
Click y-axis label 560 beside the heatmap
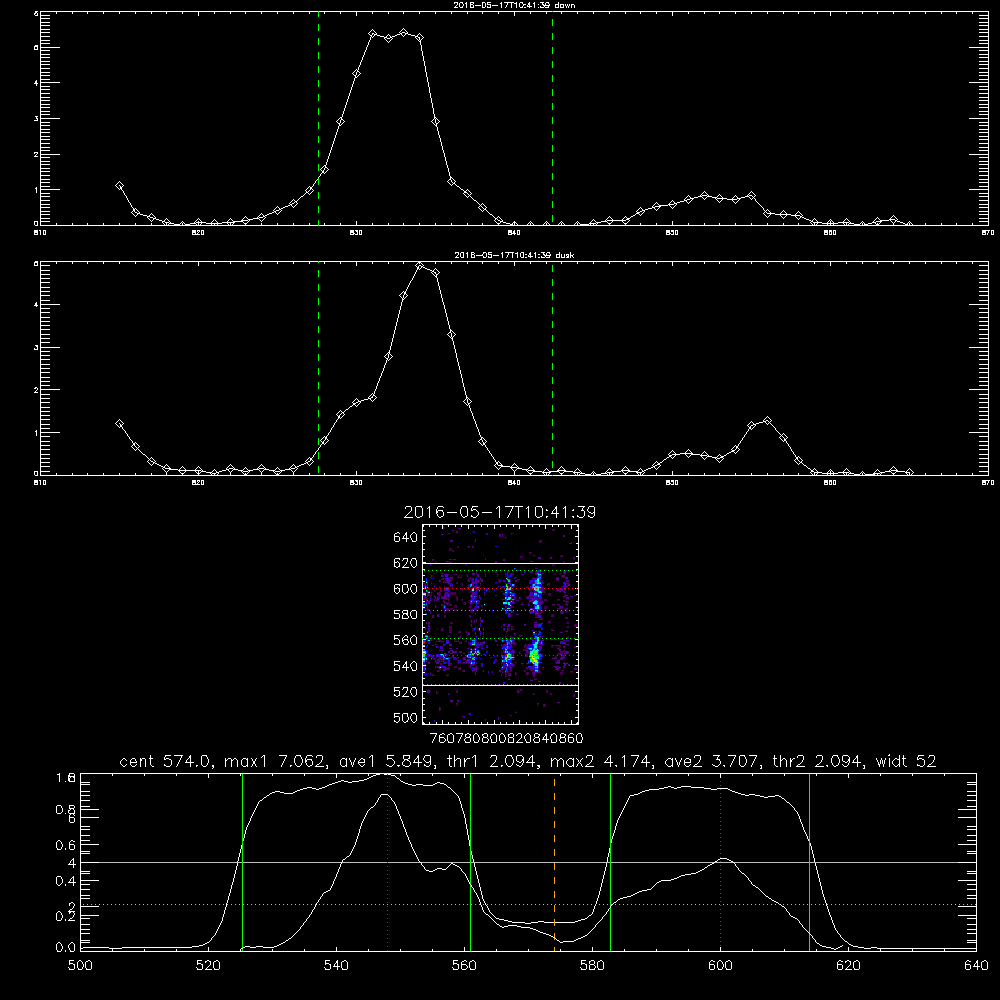tap(406, 640)
